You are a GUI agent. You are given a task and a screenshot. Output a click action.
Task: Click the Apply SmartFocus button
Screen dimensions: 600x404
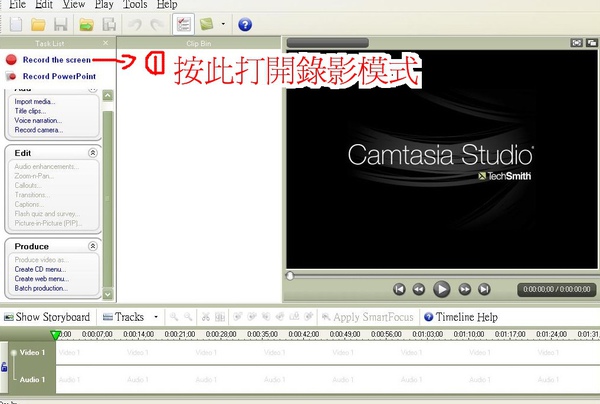coord(368,317)
